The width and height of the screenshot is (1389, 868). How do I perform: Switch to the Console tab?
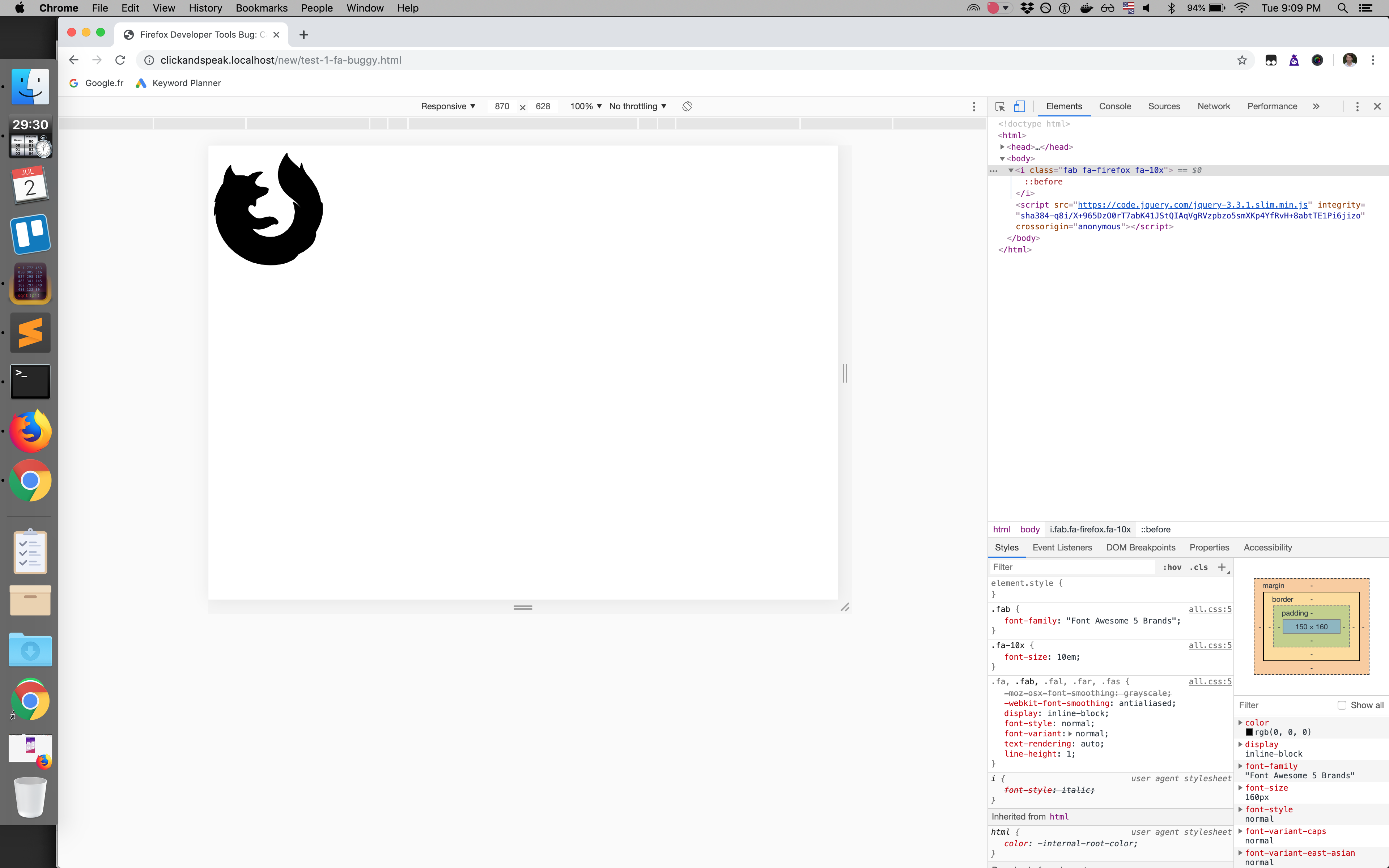click(x=1115, y=106)
